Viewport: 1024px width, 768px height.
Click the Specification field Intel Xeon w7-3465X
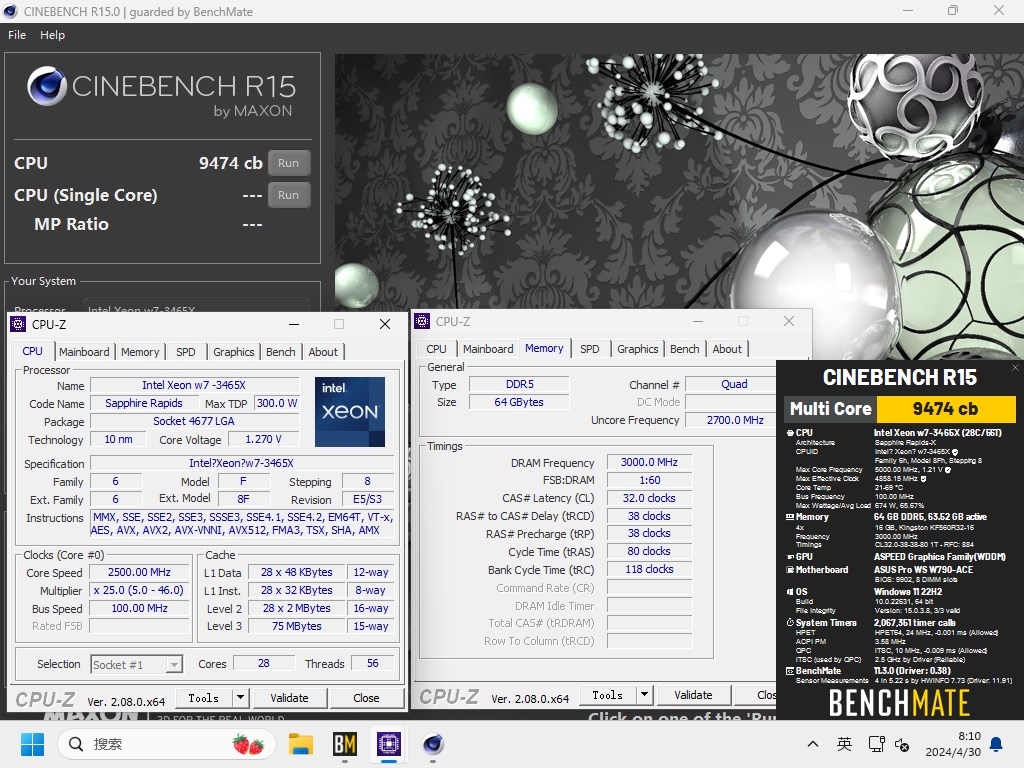242,464
